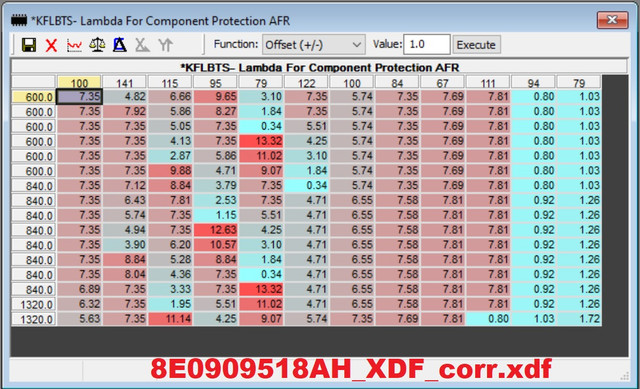Select cell with value 3.79

coord(215,185)
